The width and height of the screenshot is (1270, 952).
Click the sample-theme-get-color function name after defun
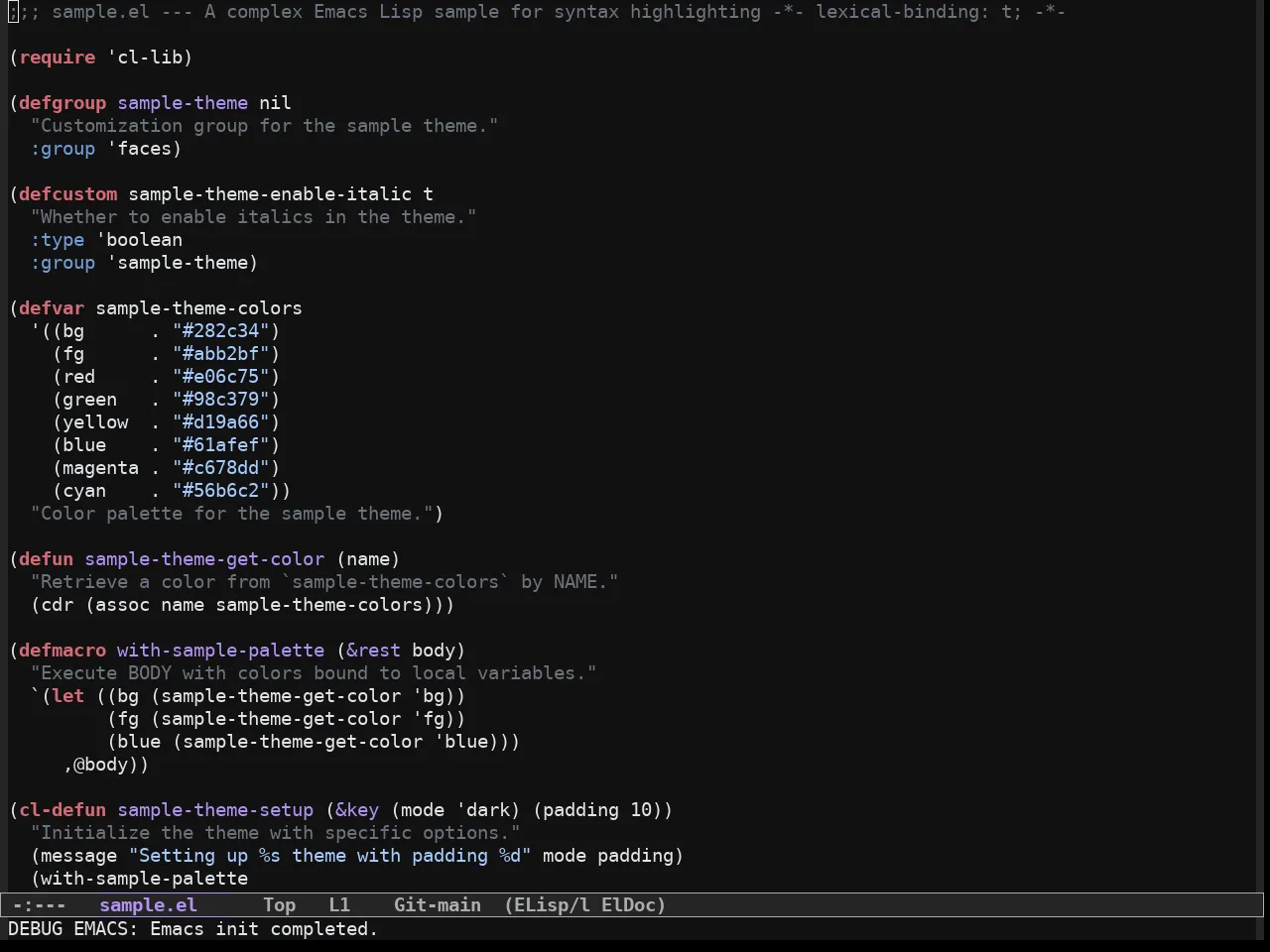pyautogui.click(x=204, y=559)
